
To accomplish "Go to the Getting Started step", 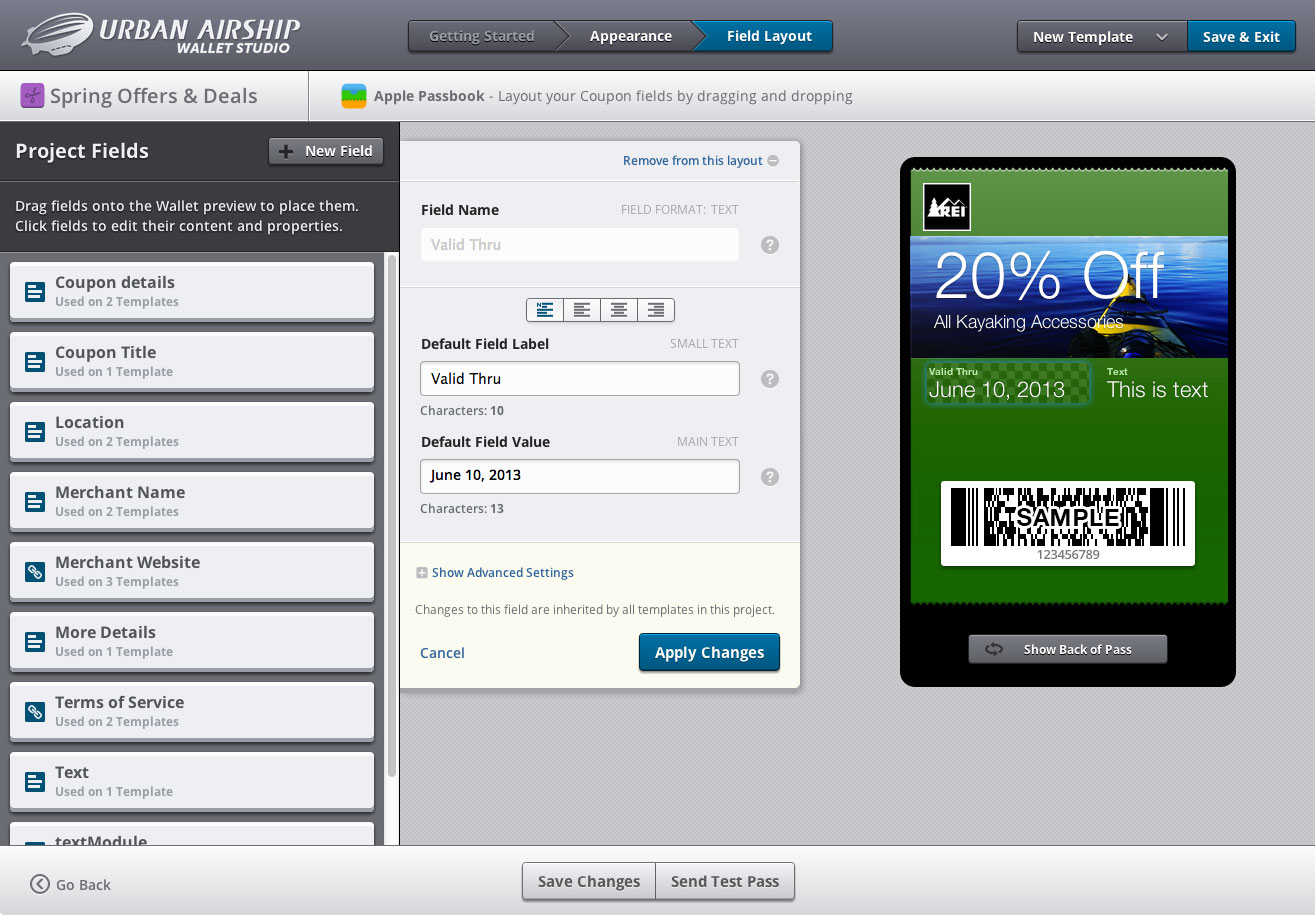I will click(x=482, y=36).
